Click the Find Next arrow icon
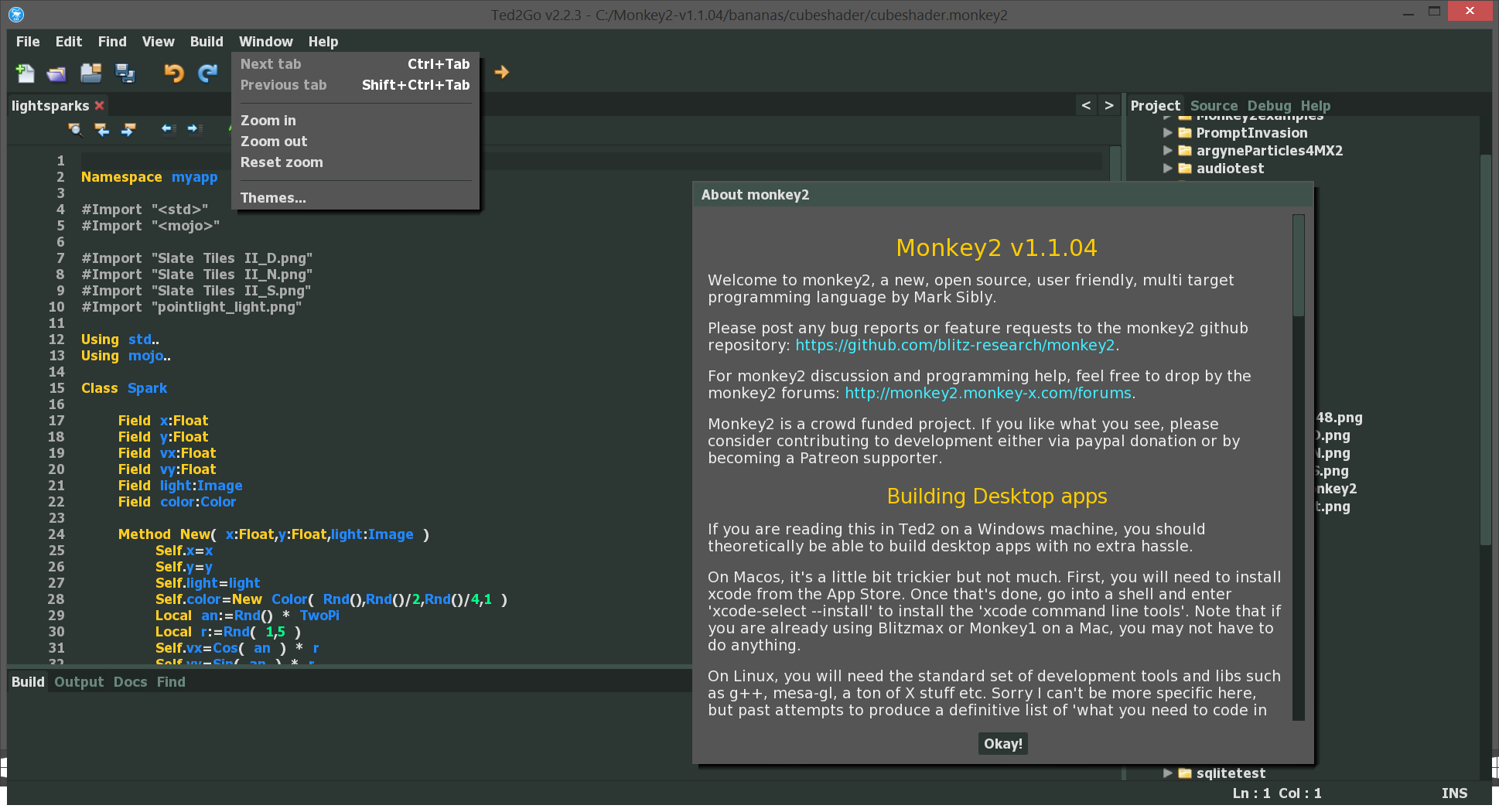 tap(128, 129)
